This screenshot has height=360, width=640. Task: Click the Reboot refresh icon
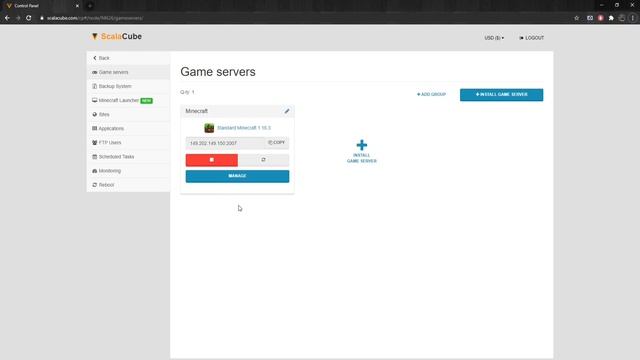[x=94, y=185]
